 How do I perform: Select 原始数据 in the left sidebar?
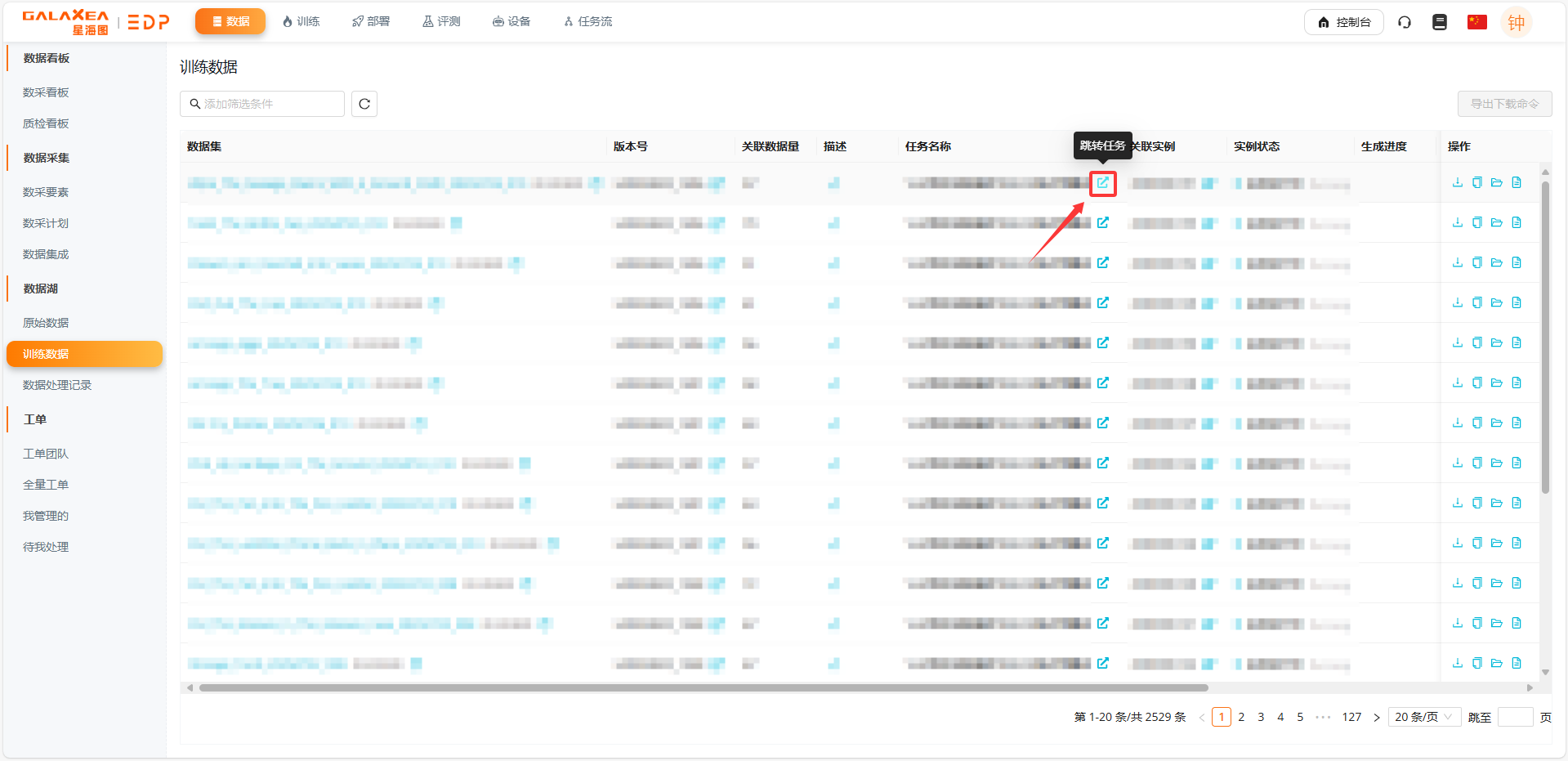(46, 323)
